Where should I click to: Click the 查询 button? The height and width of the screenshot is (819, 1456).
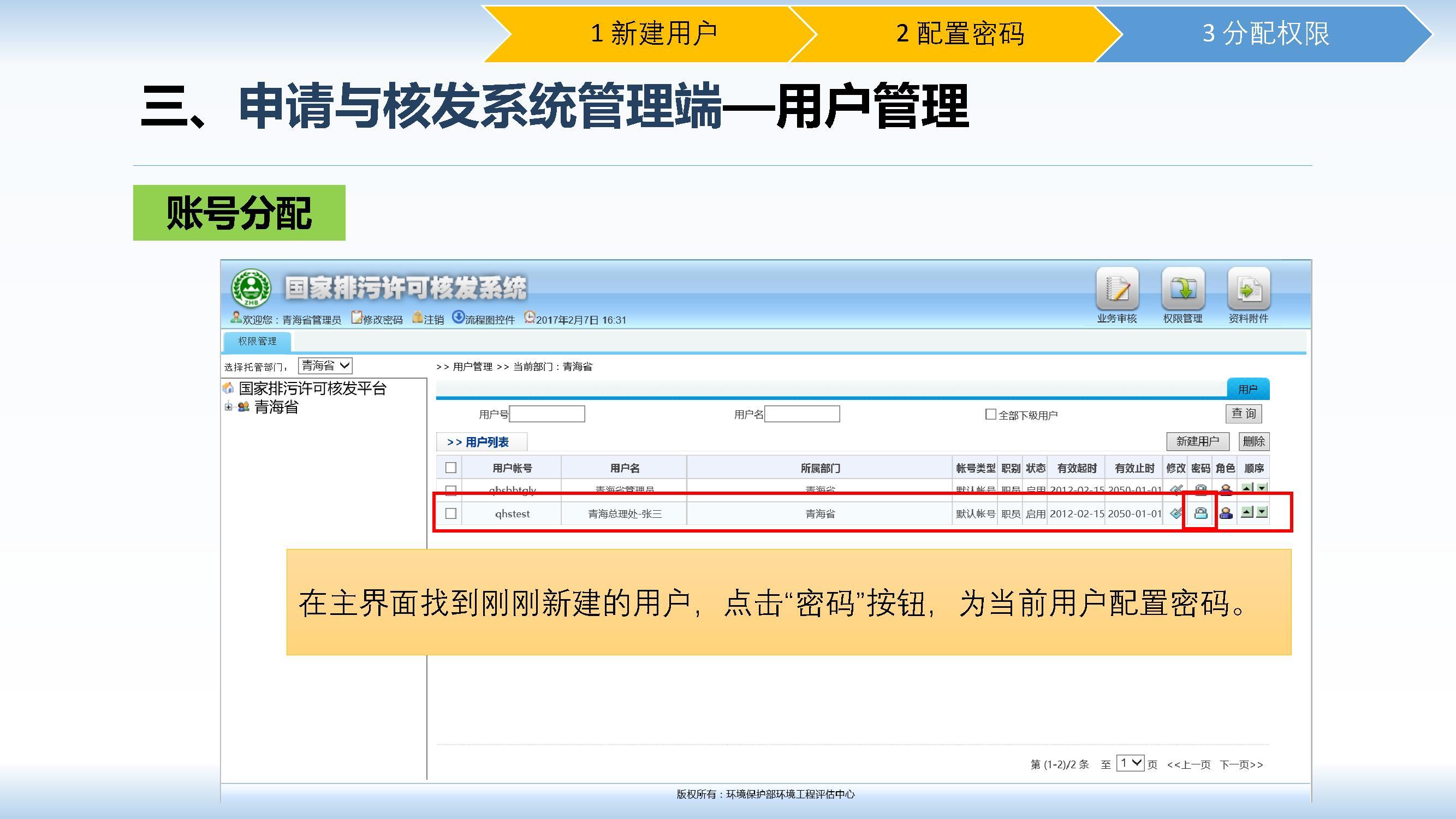pos(1243,414)
